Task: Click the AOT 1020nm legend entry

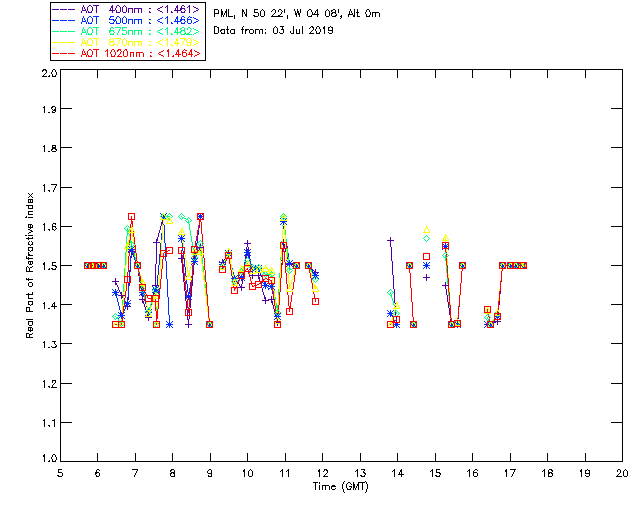Action: tap(127, 53)
